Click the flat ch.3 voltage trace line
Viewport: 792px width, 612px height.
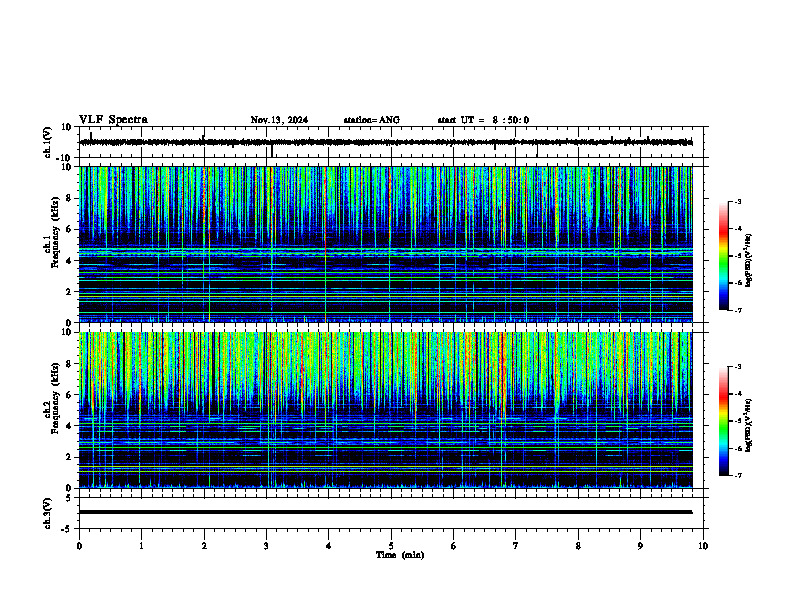(x=386, y=512)
